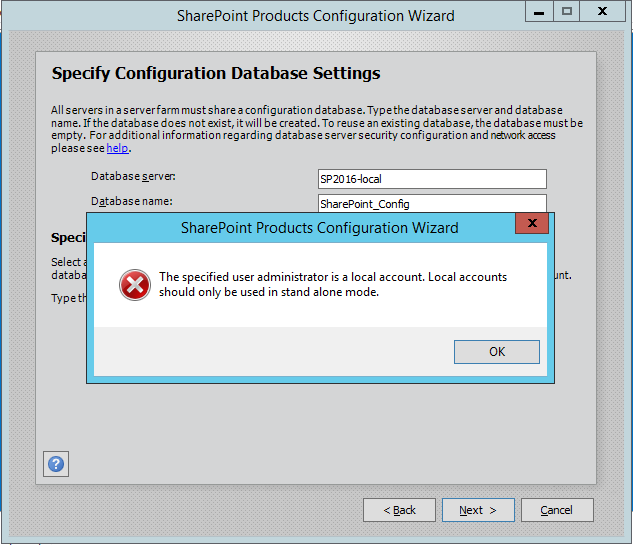Click OK in the error dialog
Image resolution: width=633 pixels, height=545 pixels.
(x=497, y=352)
